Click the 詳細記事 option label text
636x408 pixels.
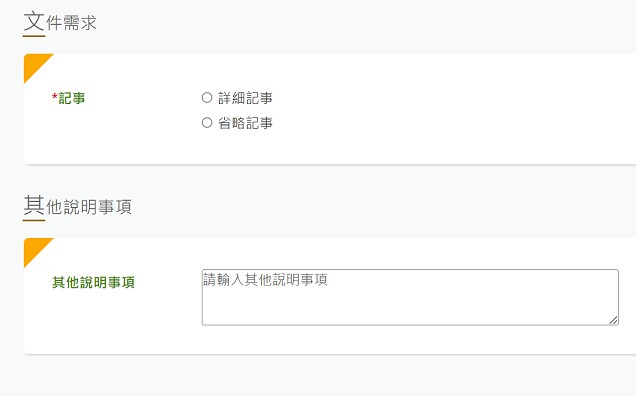246,98
